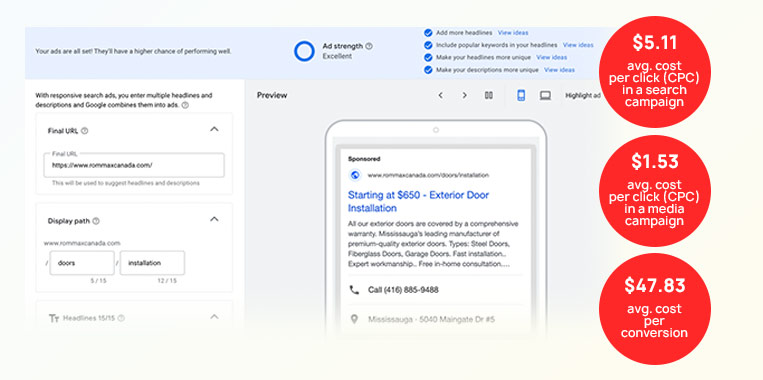Screen dimensions: 763x380
Task: Open View ideas for unique descriptions
Action: (x=559, y=70)
